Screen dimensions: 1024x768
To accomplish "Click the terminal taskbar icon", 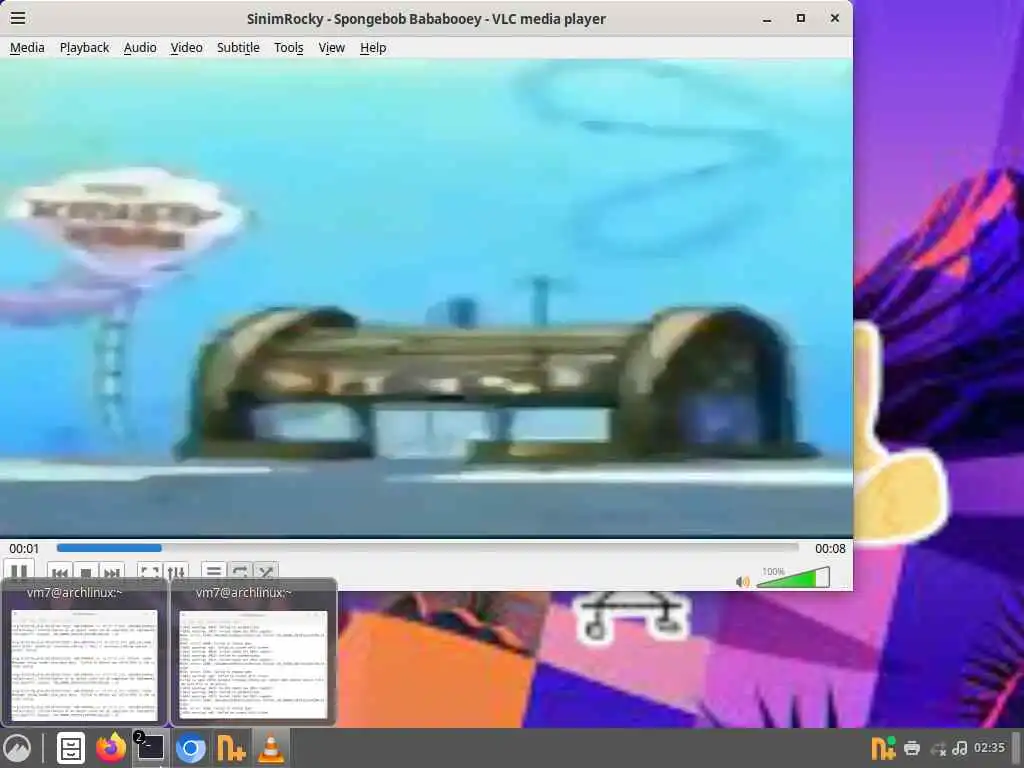I will coord(150,748).
